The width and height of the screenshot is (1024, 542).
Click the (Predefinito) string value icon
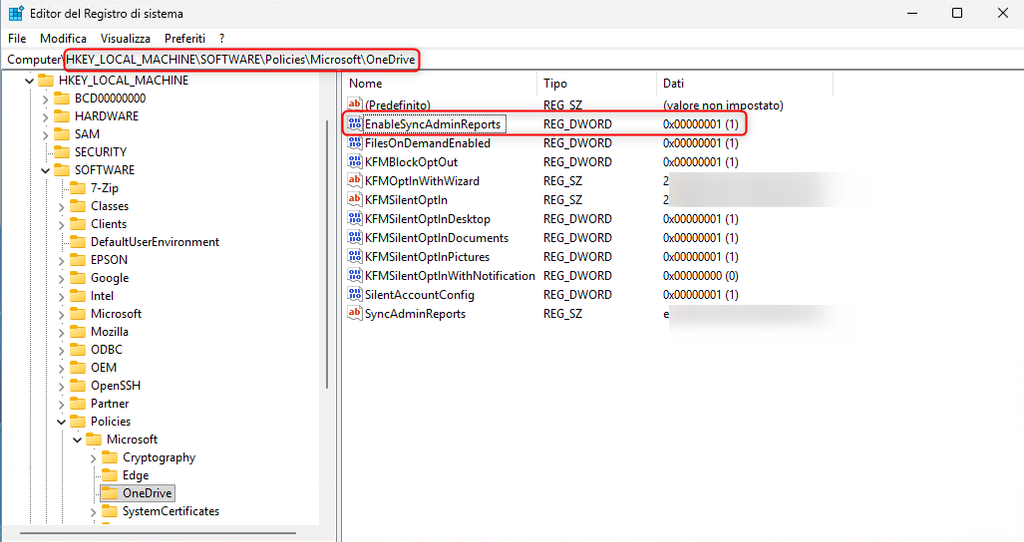pos(355,104)
